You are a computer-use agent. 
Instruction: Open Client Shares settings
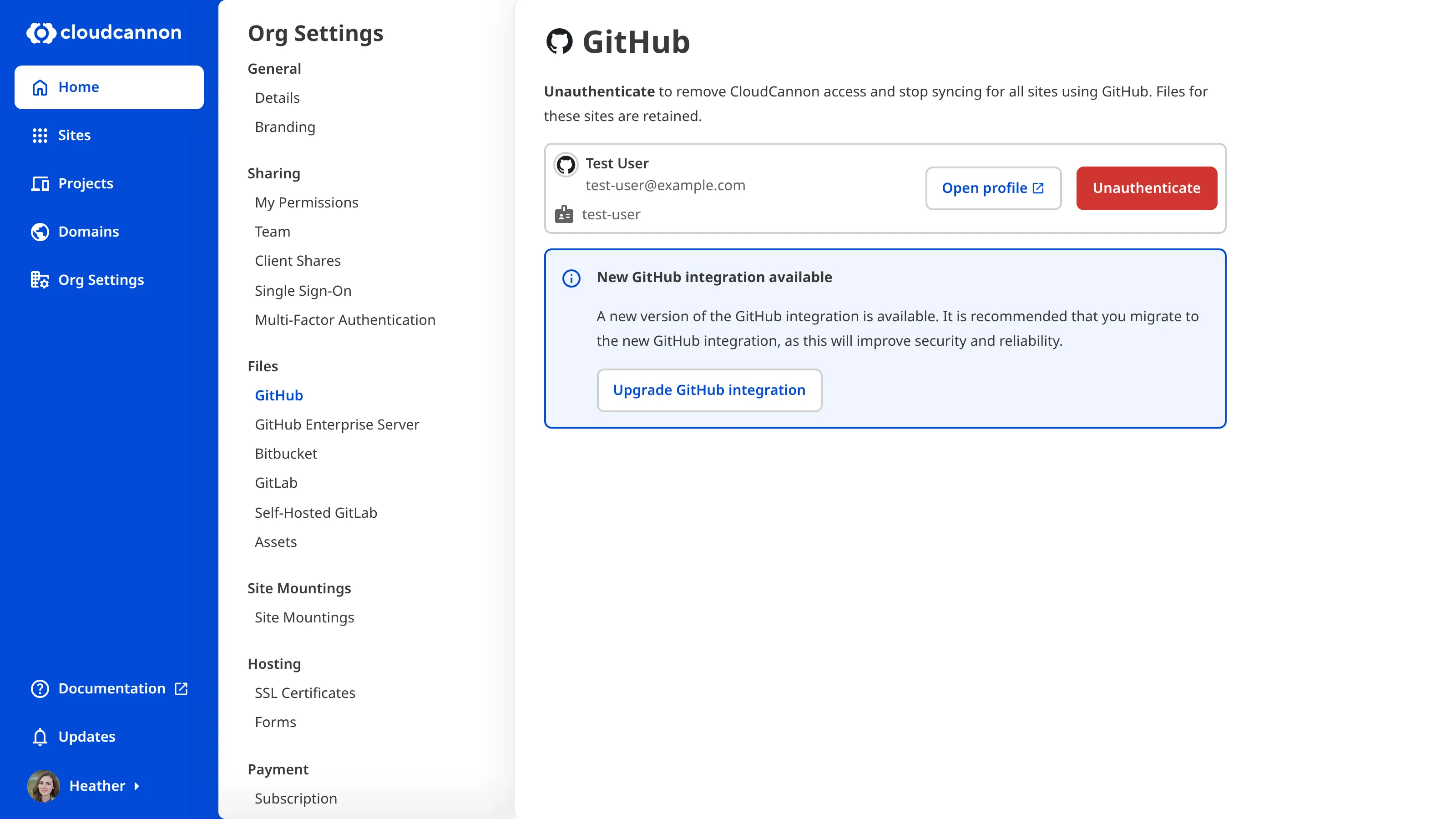coord(298,261)
